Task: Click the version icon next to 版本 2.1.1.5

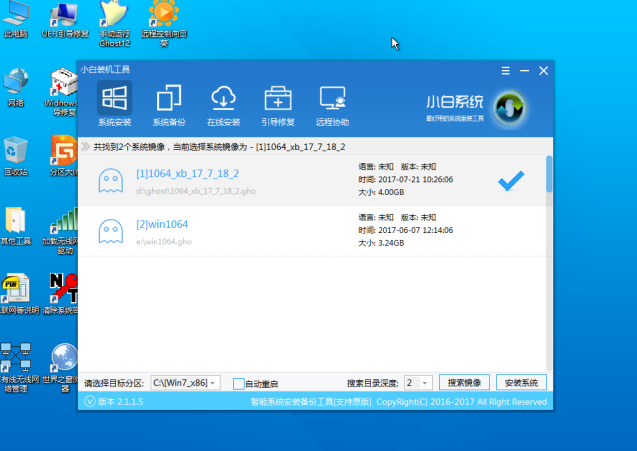Action: click(90, 401)
